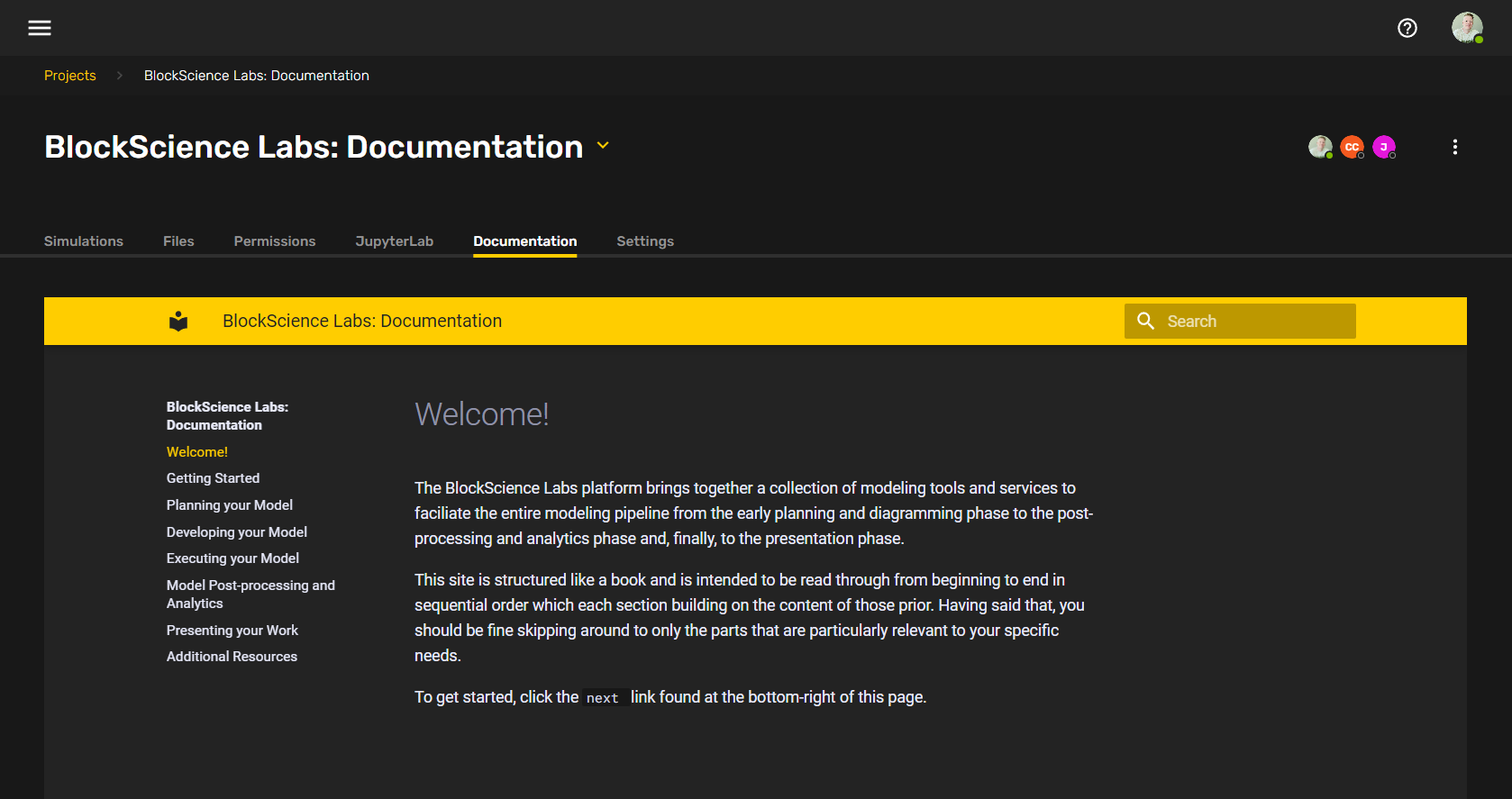Image resolution: width=1512 pixels, height=799 pixels.
Task: Open Presenting your Work page
Action: [232, 631]
